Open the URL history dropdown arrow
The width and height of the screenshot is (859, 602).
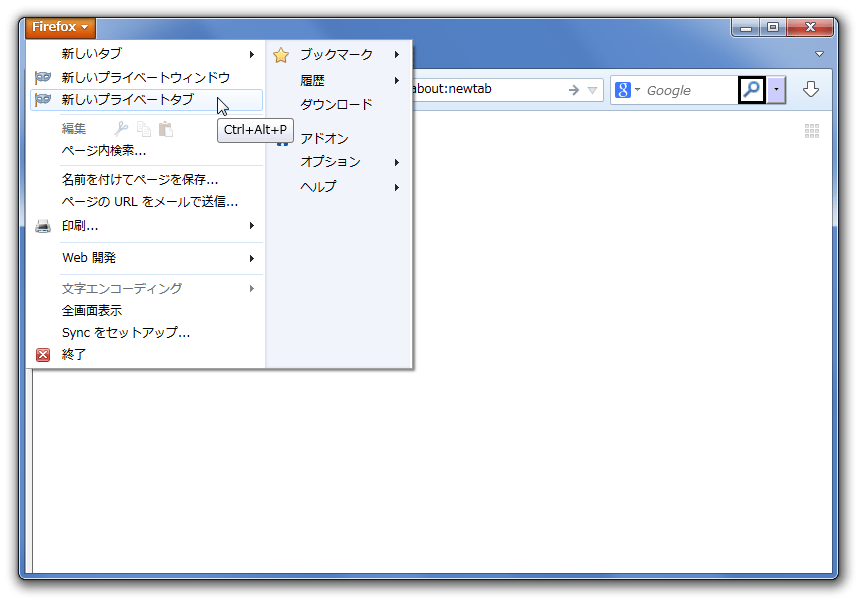pyautogui.click(x=593, y=90)
